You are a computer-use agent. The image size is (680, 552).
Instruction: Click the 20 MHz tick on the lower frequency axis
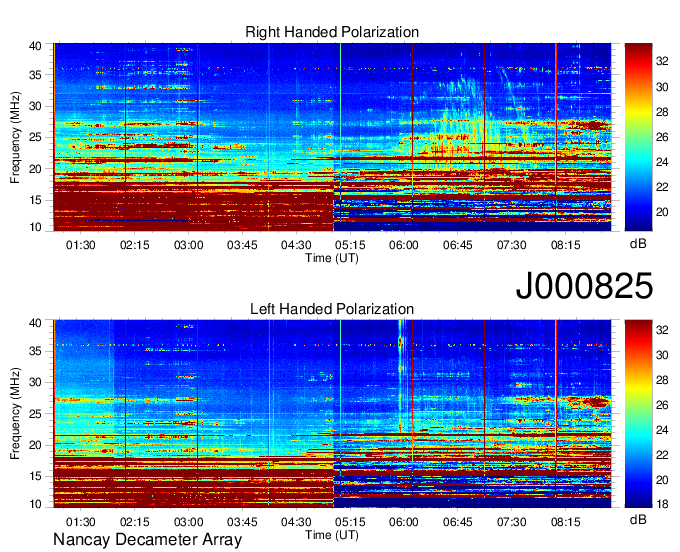point(35,445)
